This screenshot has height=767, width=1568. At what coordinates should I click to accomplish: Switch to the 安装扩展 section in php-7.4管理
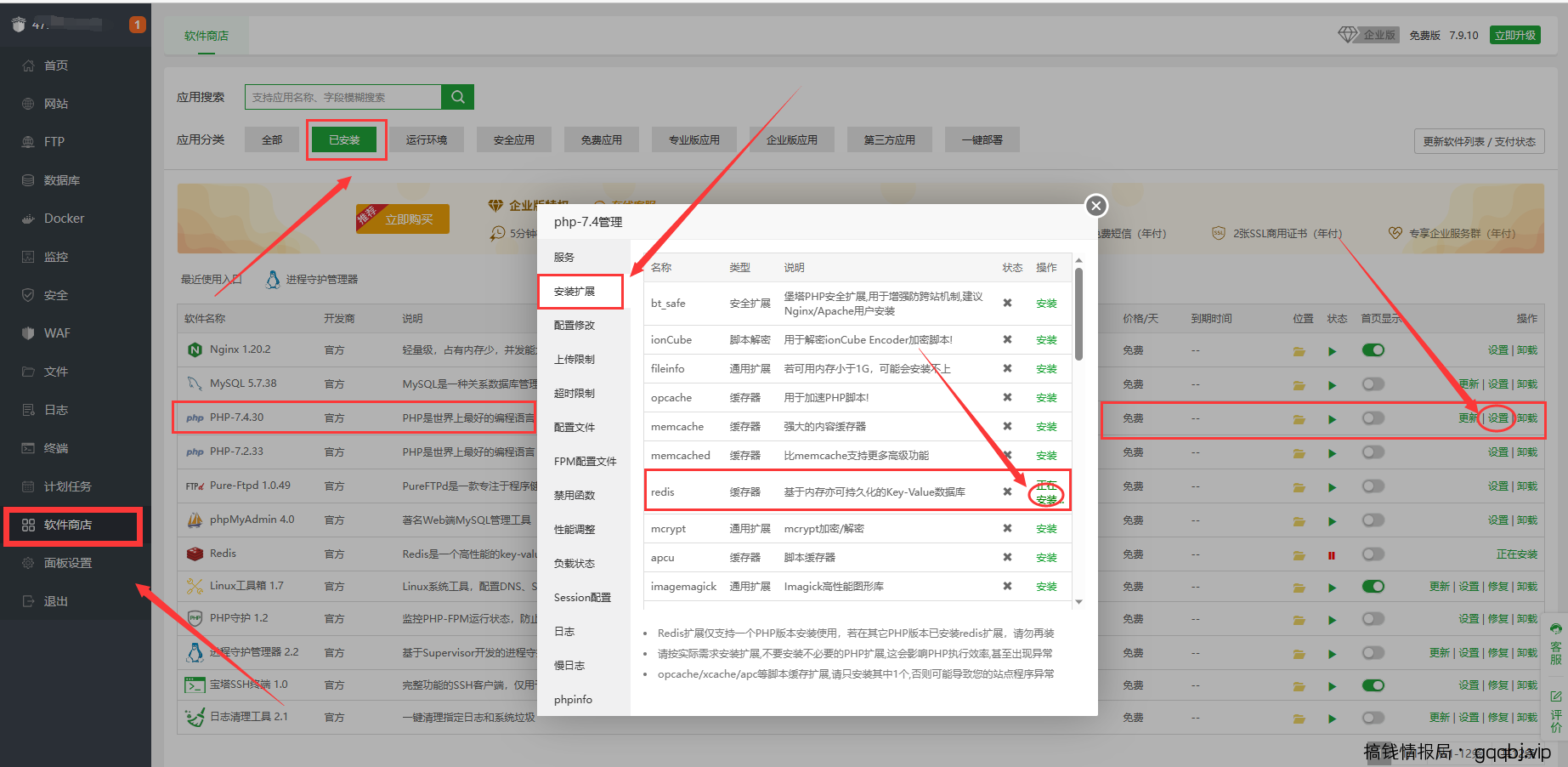(581, 291)
